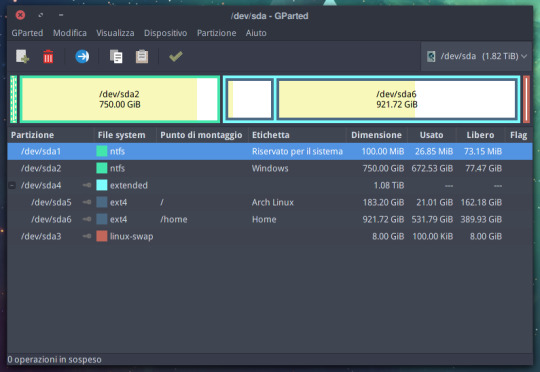Screen dimensions: 540x372
Task: Click the '21.01 GiB' used value
Action: (x=435, y=202)
